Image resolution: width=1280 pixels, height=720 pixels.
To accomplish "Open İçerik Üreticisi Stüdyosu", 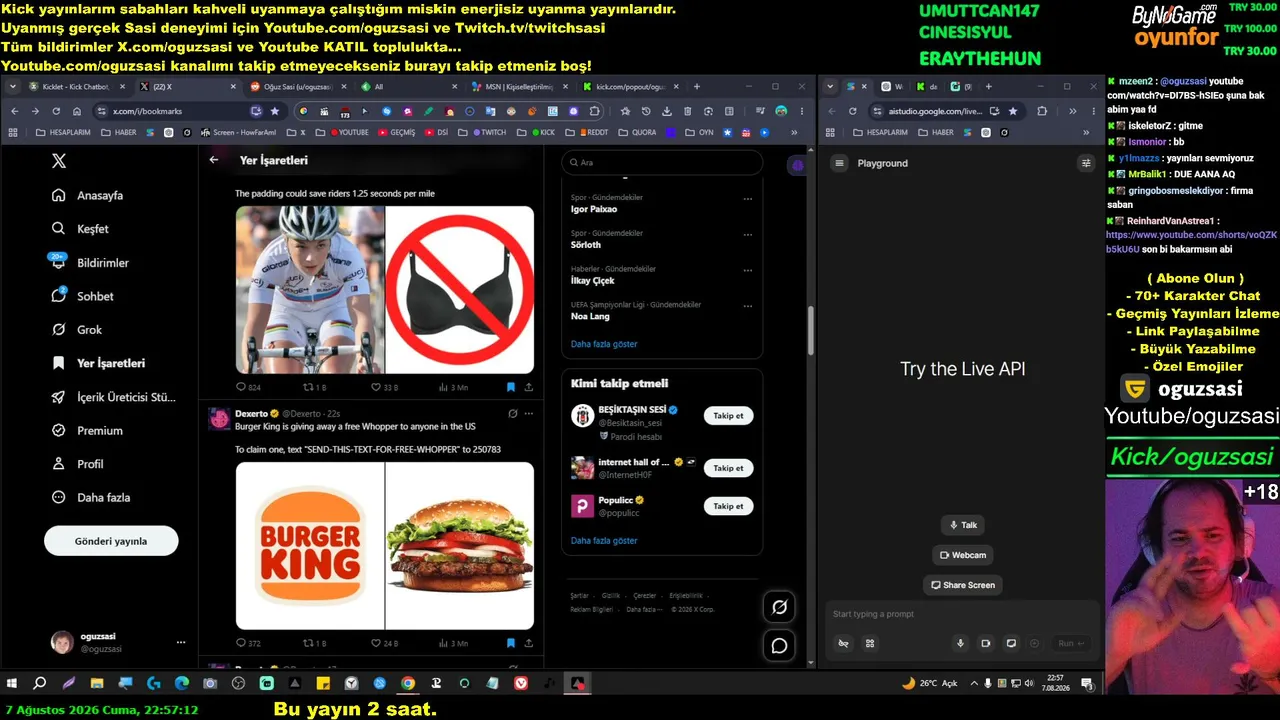I will coord(113,397).
